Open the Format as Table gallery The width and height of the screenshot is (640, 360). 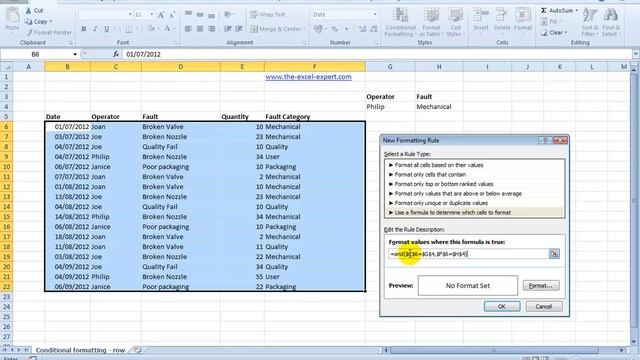tap(431, 22)
